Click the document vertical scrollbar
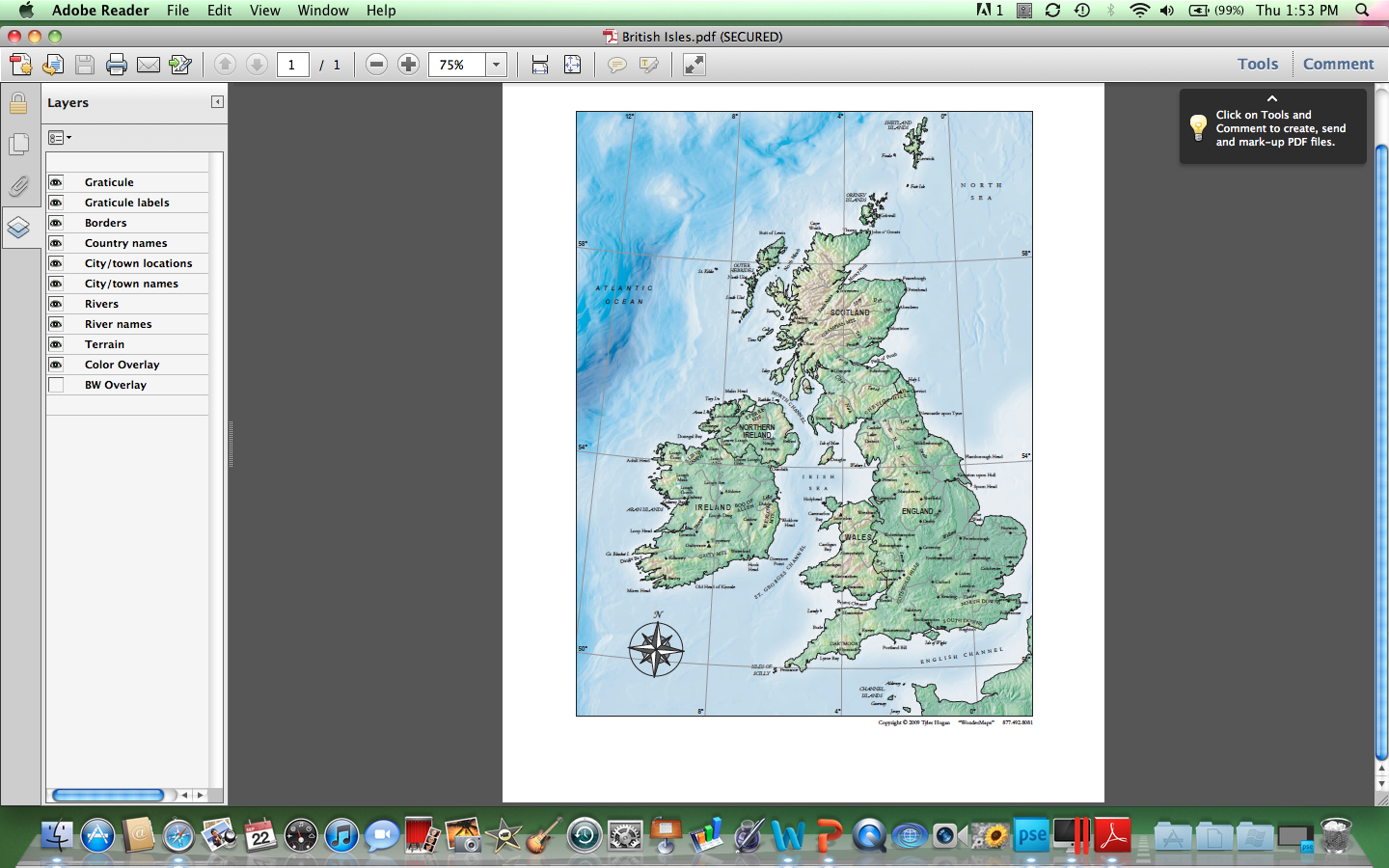Viewport: 1389px width, 868px height. click(x=1381, y=452)
